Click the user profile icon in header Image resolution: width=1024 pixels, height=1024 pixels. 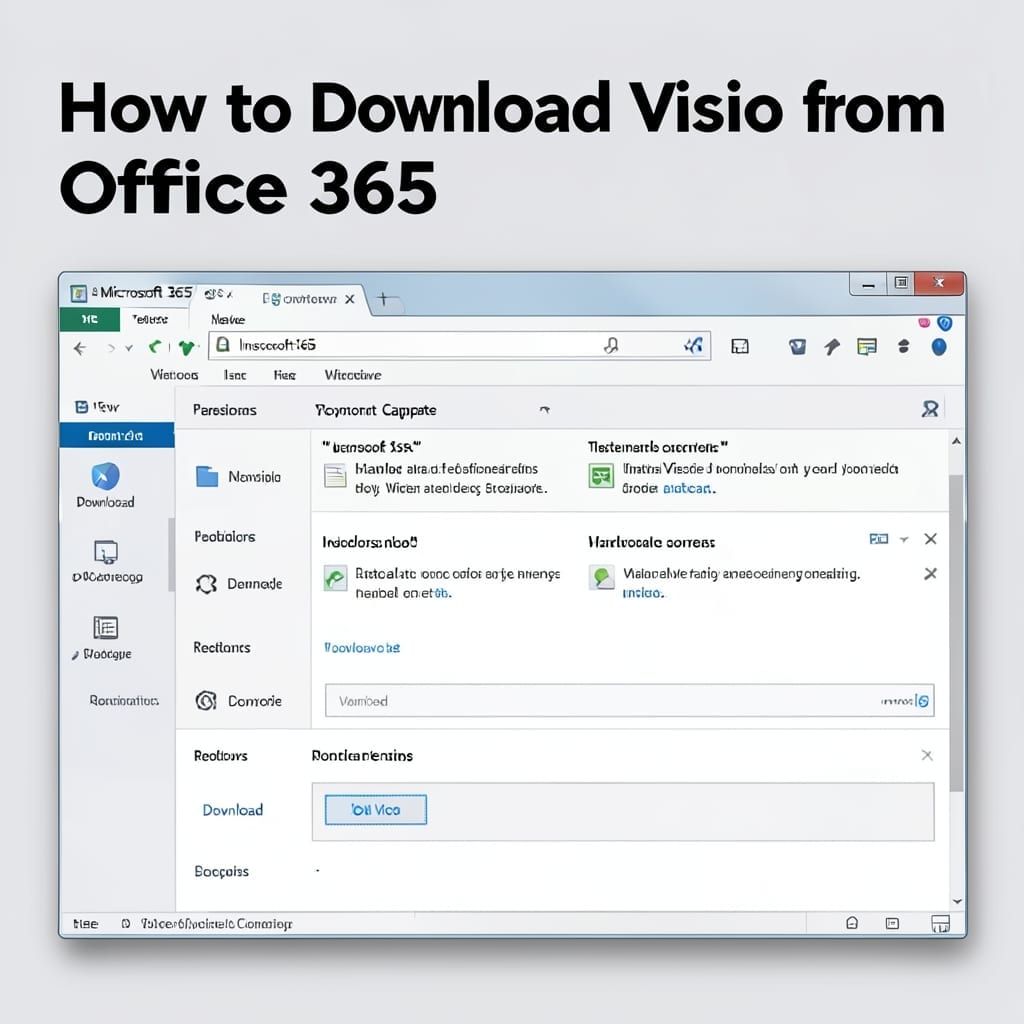[x=930, y=409]
